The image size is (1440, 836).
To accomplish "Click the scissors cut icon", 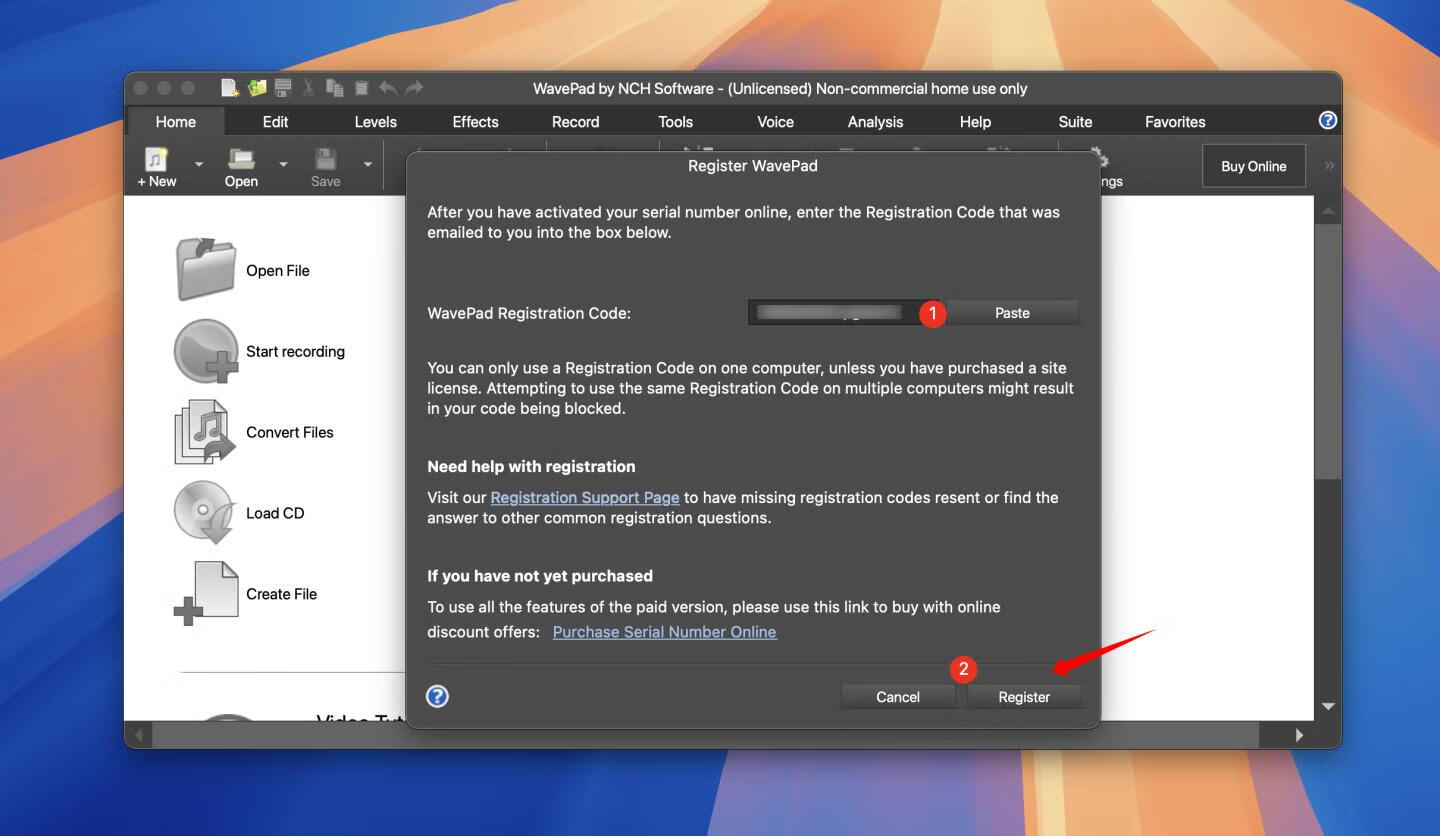I will 309,88.
